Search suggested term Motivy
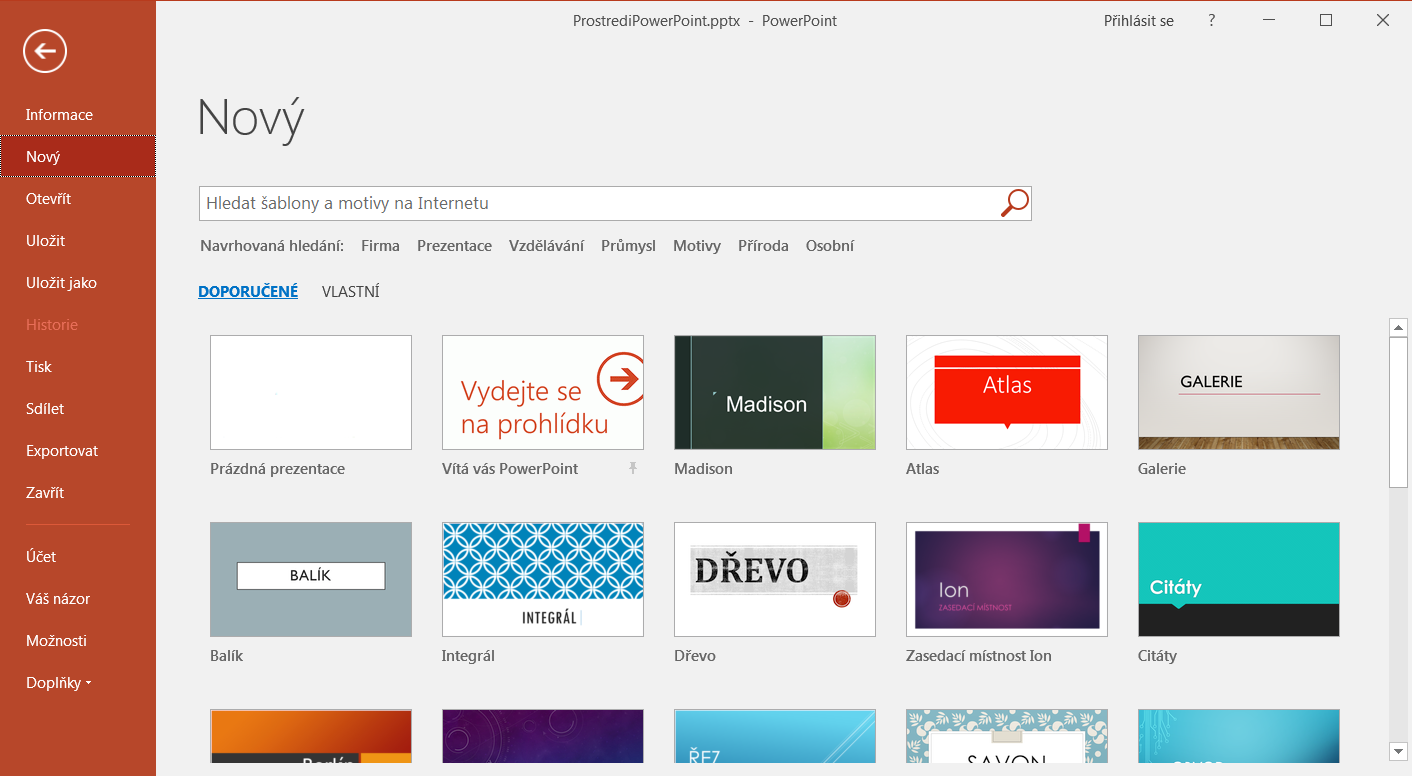This screenshot has width=1412, height=776. (697, 246)
